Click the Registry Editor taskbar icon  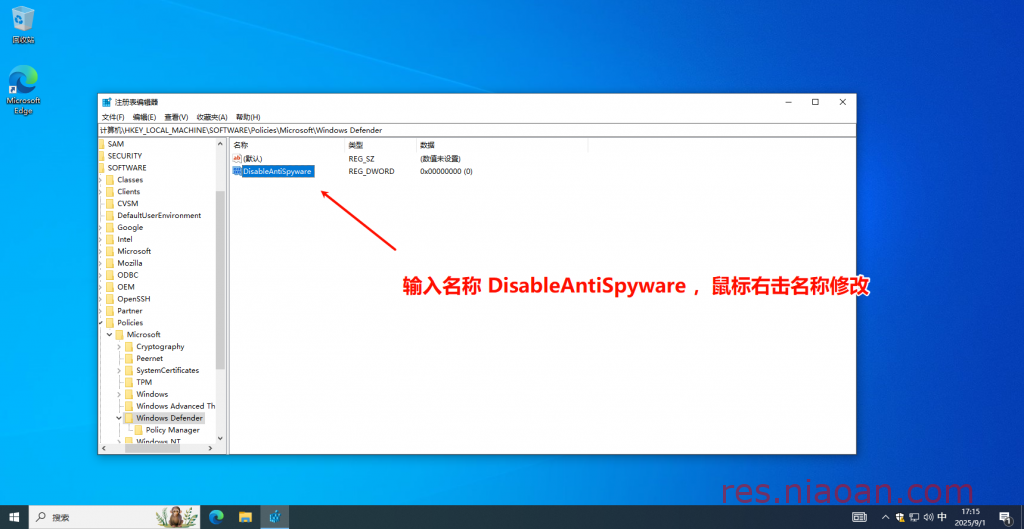point(275,517)
